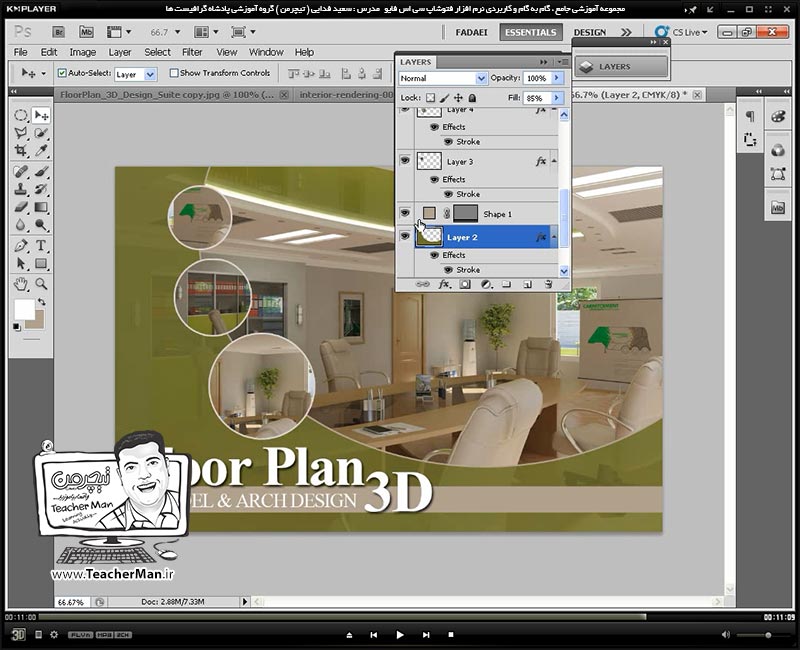
Task: Enable Show Transform Controls checkbox
Action: tap(174, 73)
